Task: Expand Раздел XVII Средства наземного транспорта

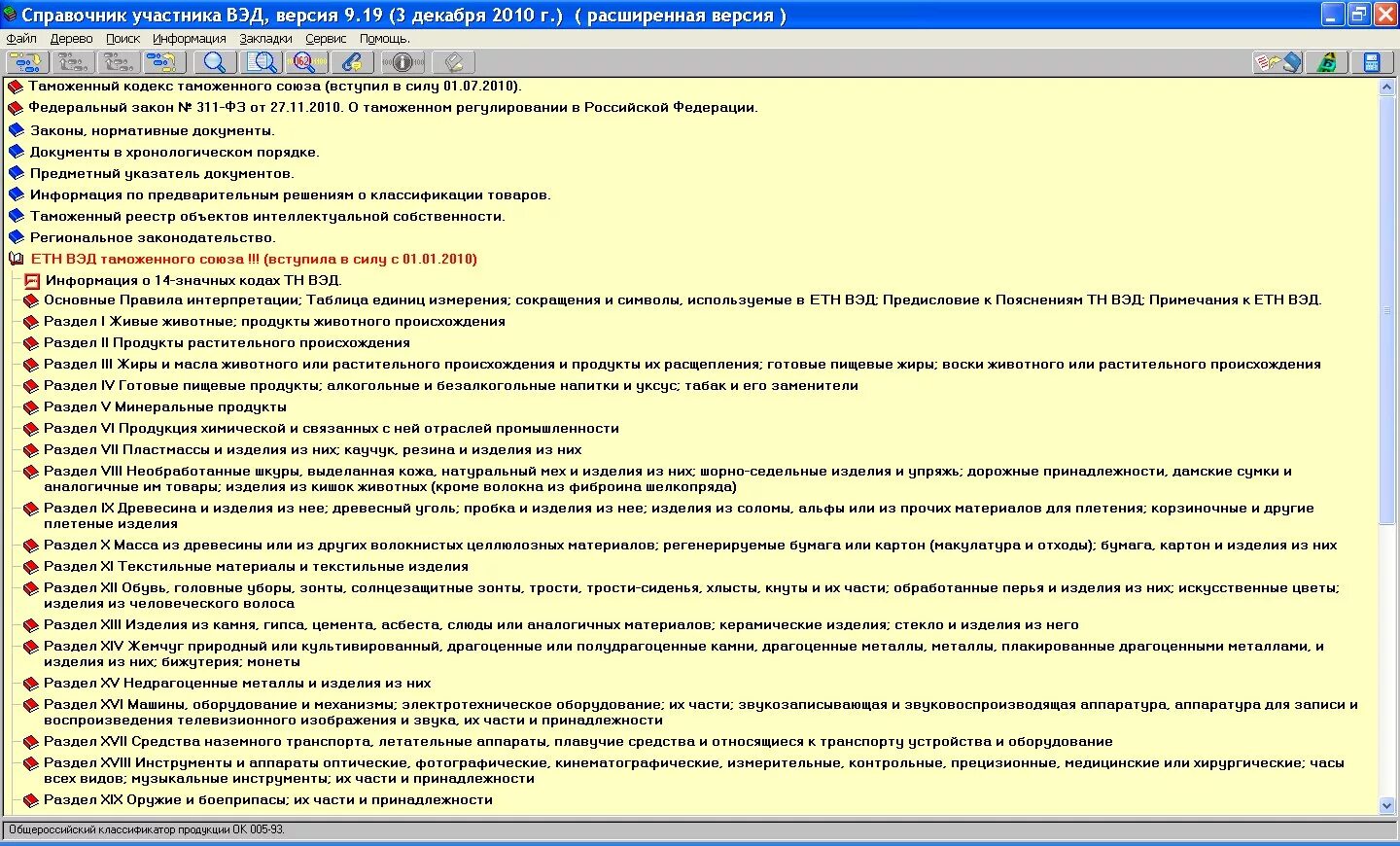Action: pos(578,742)
